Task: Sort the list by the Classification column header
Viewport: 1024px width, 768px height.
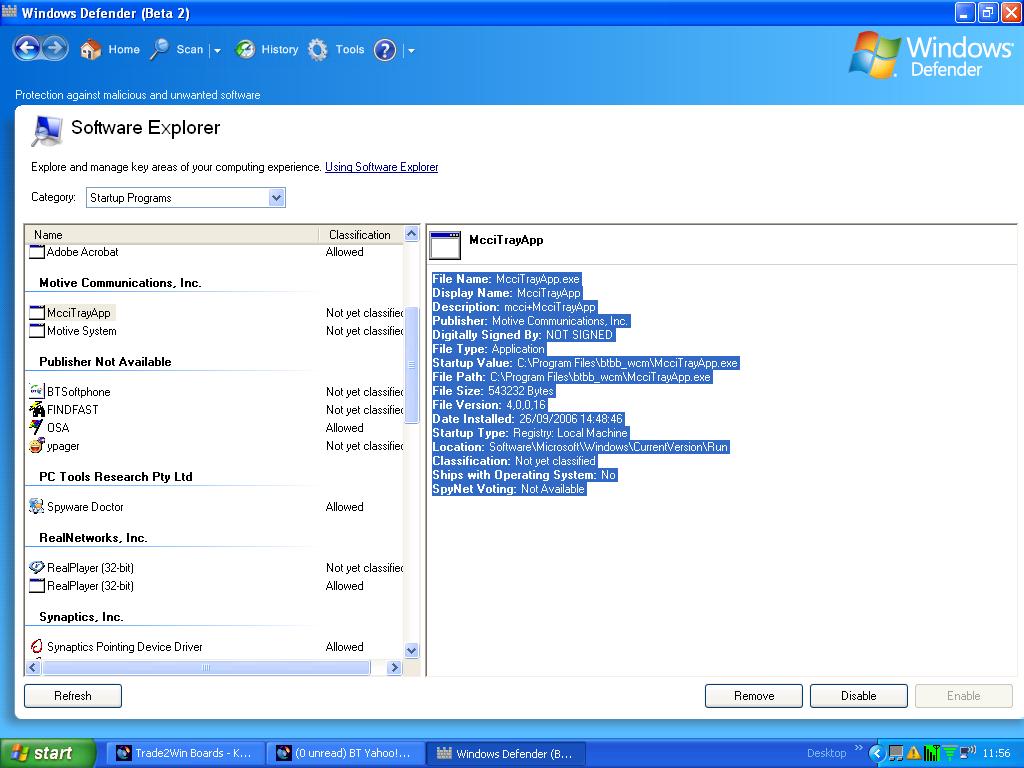Action: point(361,234)
